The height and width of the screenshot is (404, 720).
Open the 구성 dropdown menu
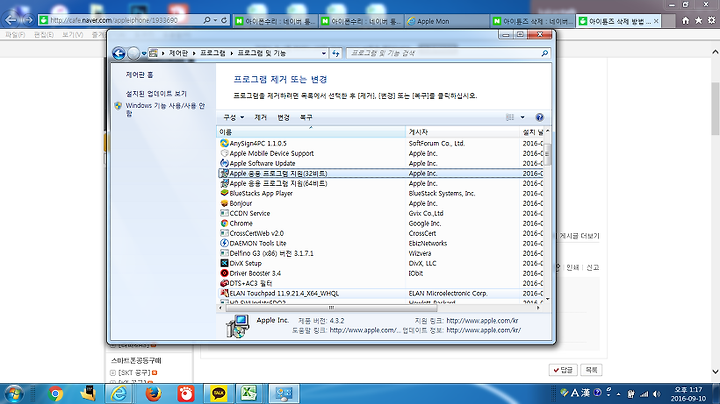pos(233,118)
